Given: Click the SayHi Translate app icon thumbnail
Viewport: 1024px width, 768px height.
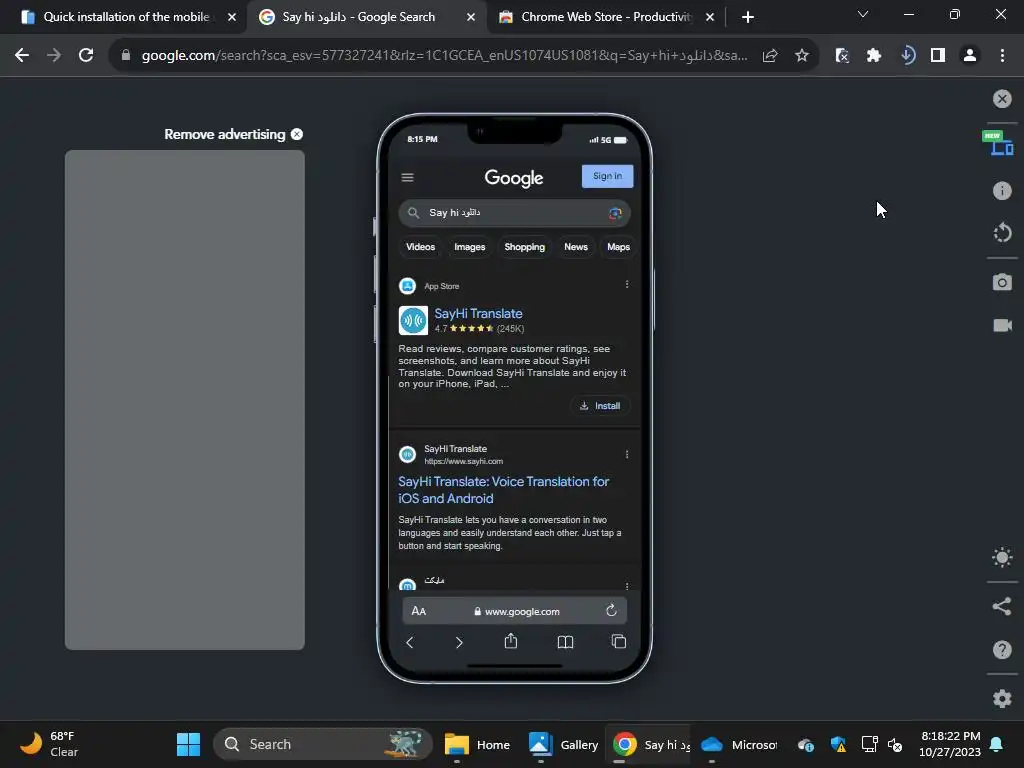Looking at the screenshot, I should pyautogui.click(x=413, y=320).
